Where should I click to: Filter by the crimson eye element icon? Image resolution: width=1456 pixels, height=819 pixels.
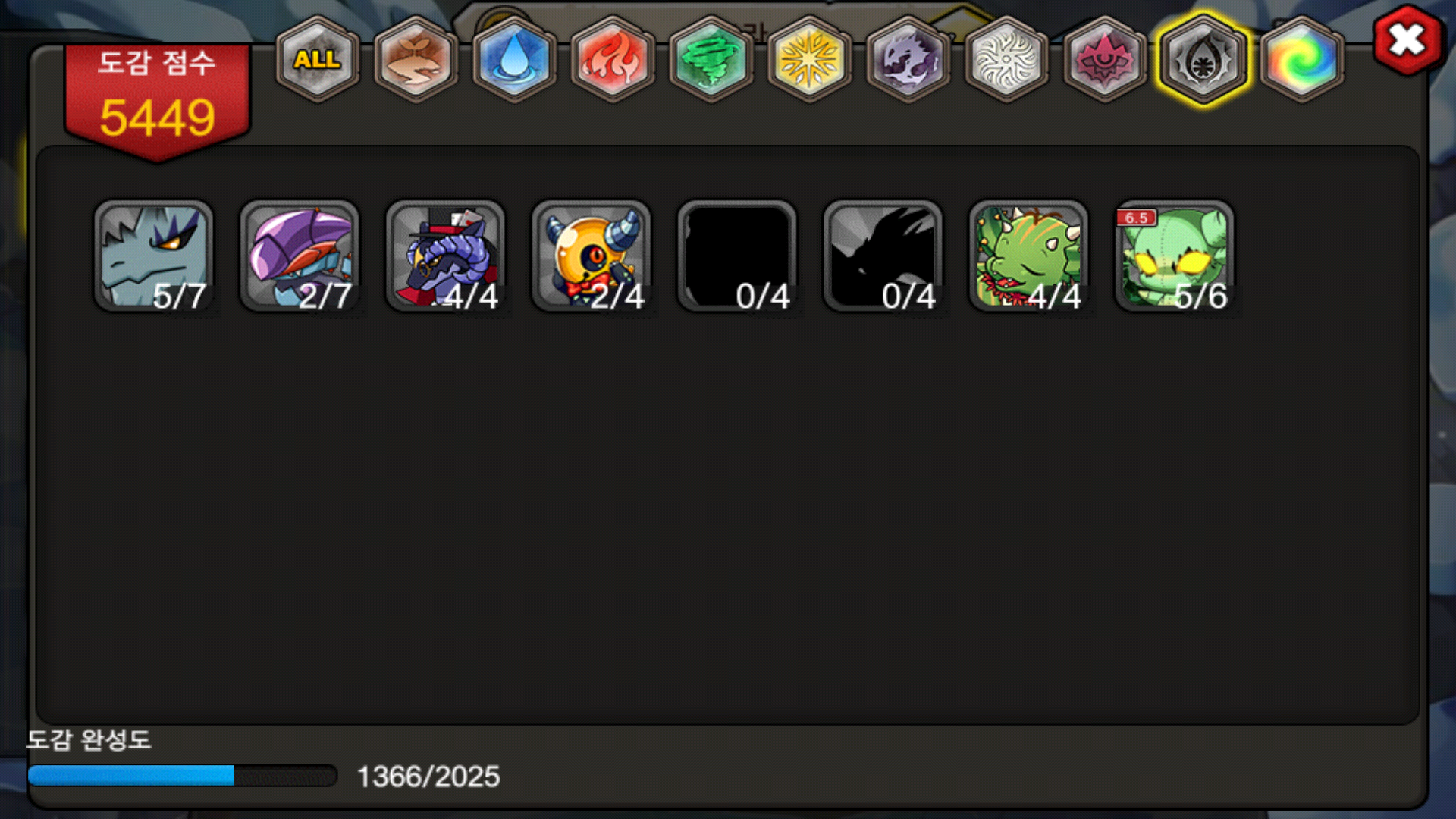(1105, 59)
